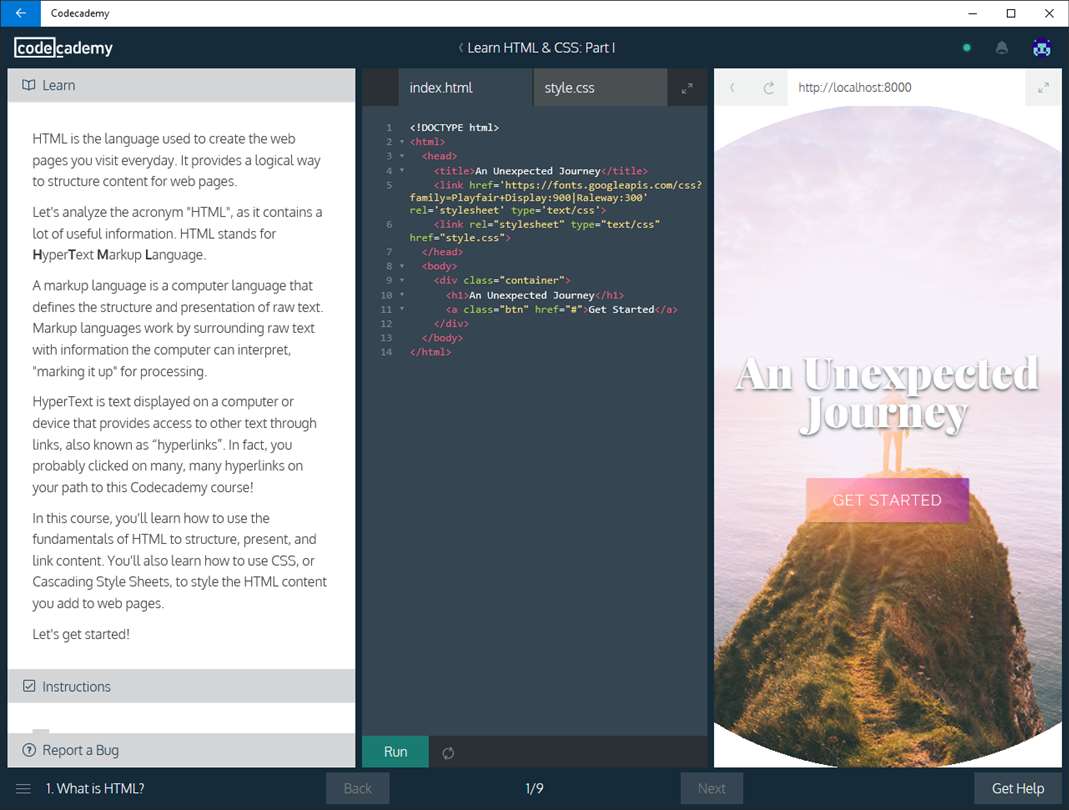Click the green status dot indicator
The image size is (1069, 810).
(x=967, y=48)
